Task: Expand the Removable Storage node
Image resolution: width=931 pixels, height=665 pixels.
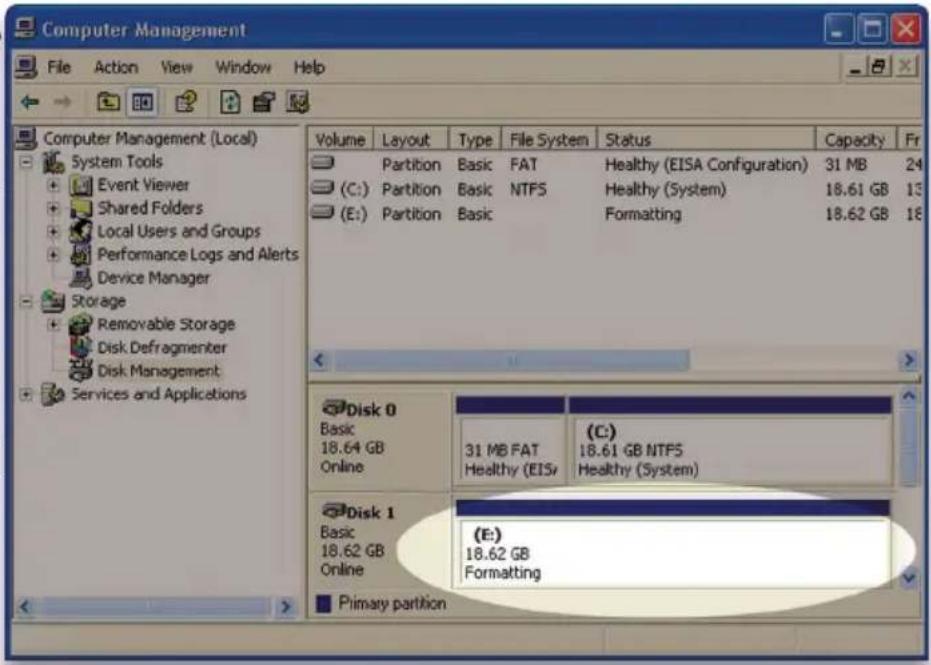Action: (x=53, y=324)
